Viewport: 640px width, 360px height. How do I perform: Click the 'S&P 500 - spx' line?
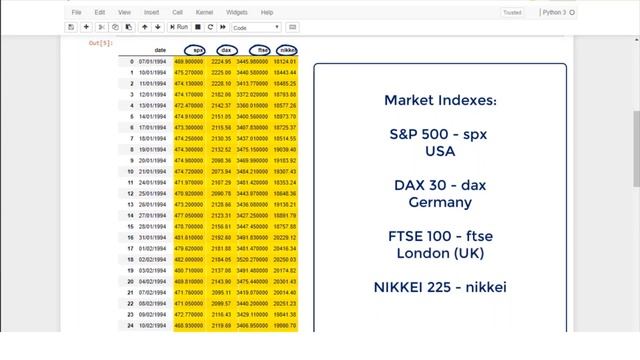coord(438,134)
